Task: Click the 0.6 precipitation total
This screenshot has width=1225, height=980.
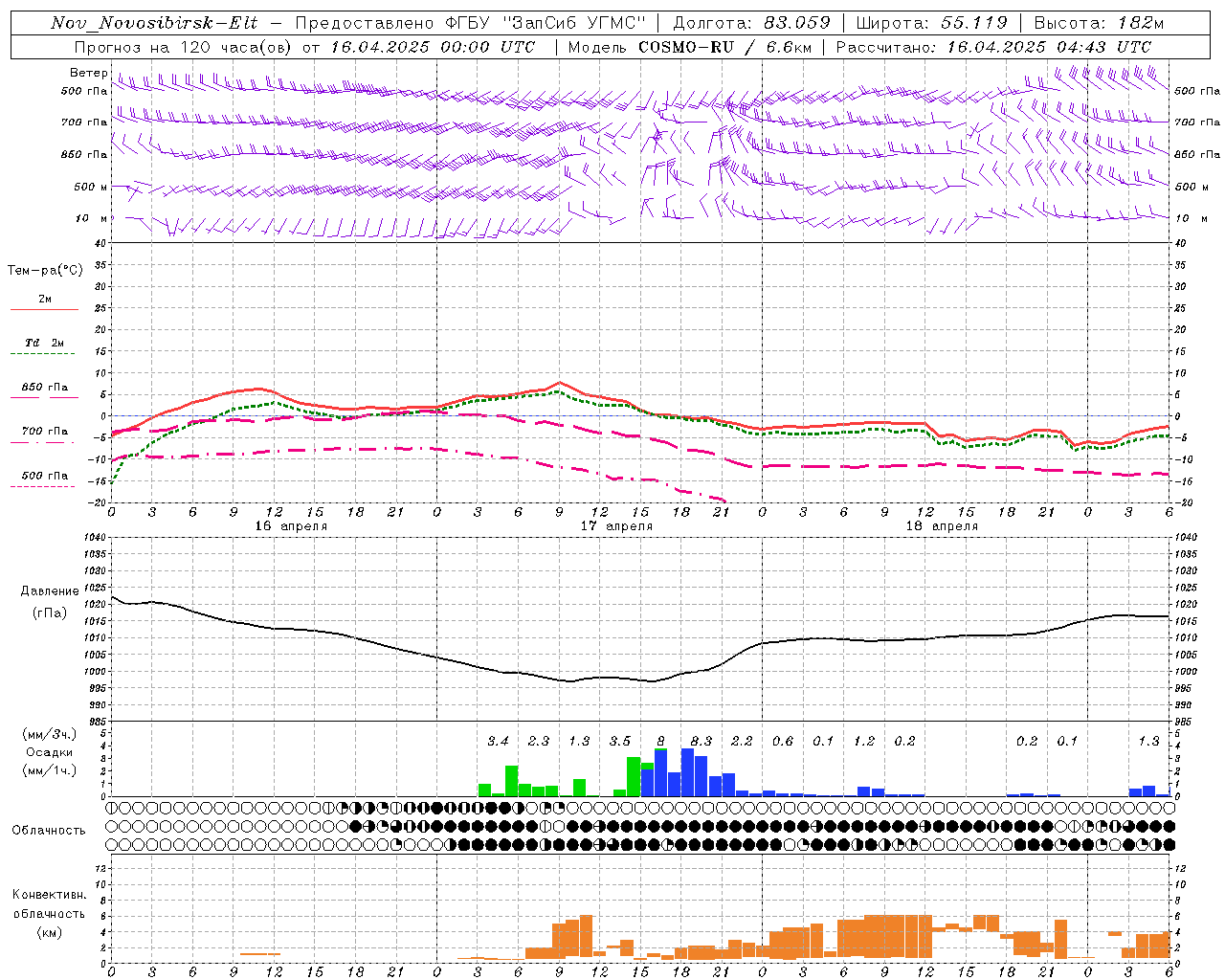Action: (x=783, y=741)
